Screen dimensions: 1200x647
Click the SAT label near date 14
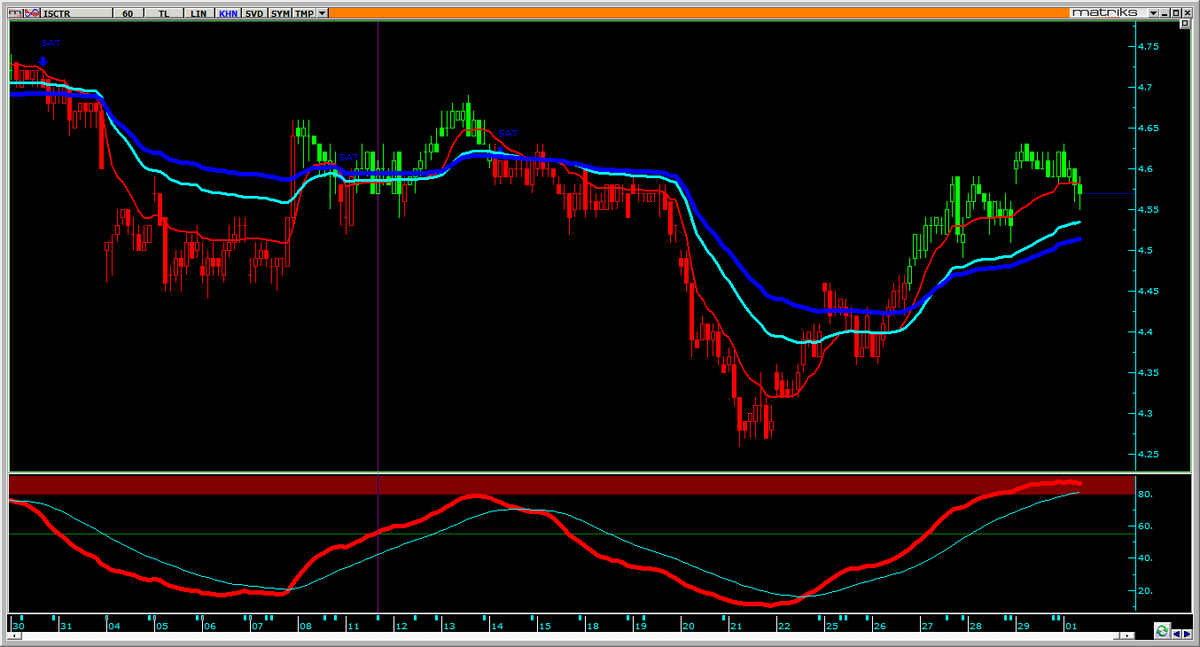(x=509, y=132)
